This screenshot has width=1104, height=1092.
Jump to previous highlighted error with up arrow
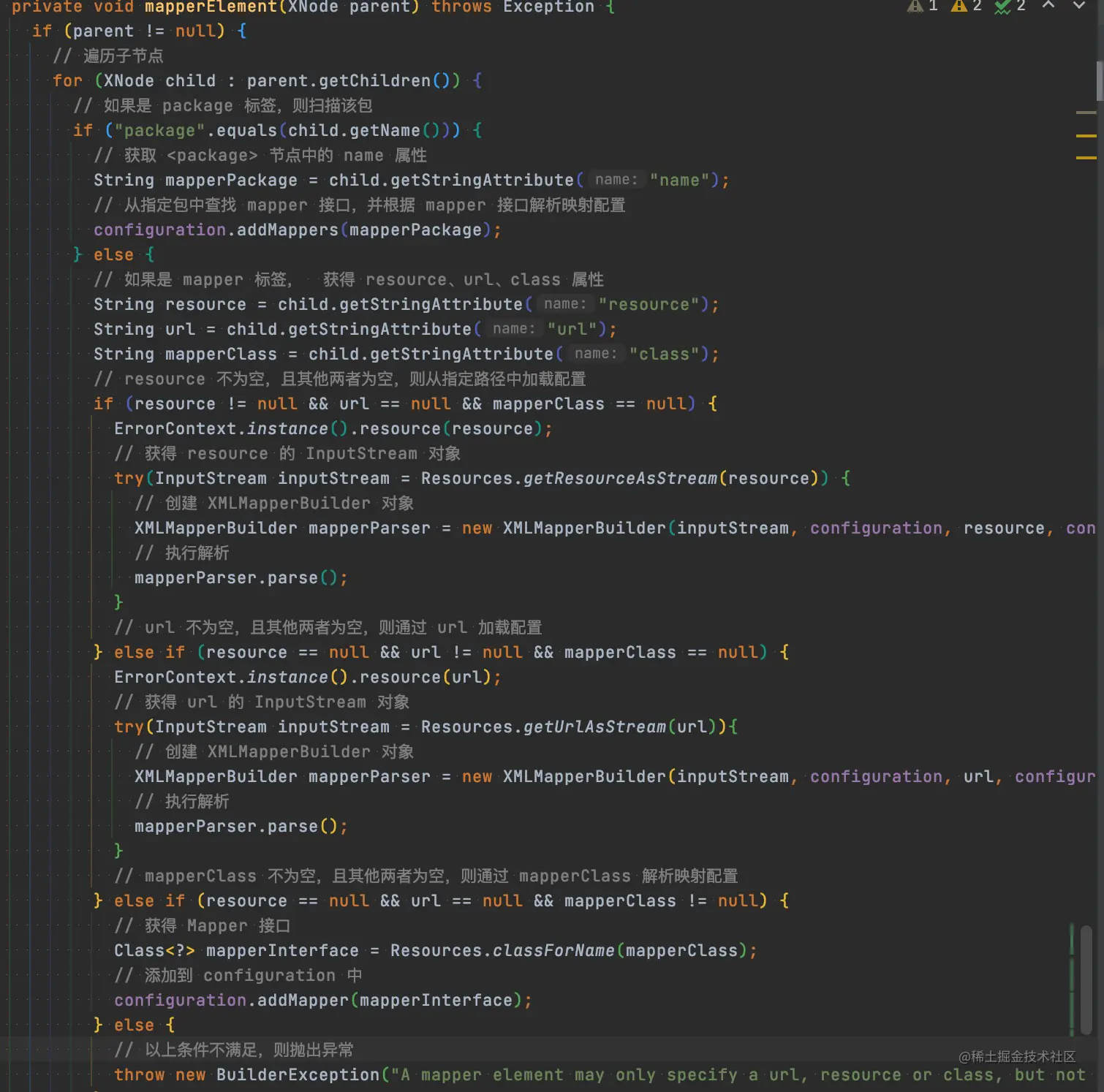point(1048,5)
